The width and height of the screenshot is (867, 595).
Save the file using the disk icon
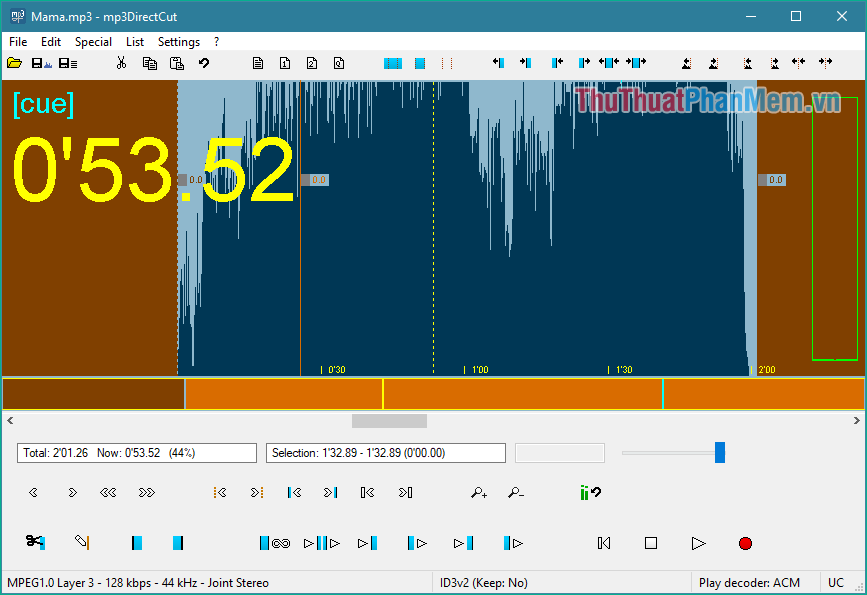(39, 62)
